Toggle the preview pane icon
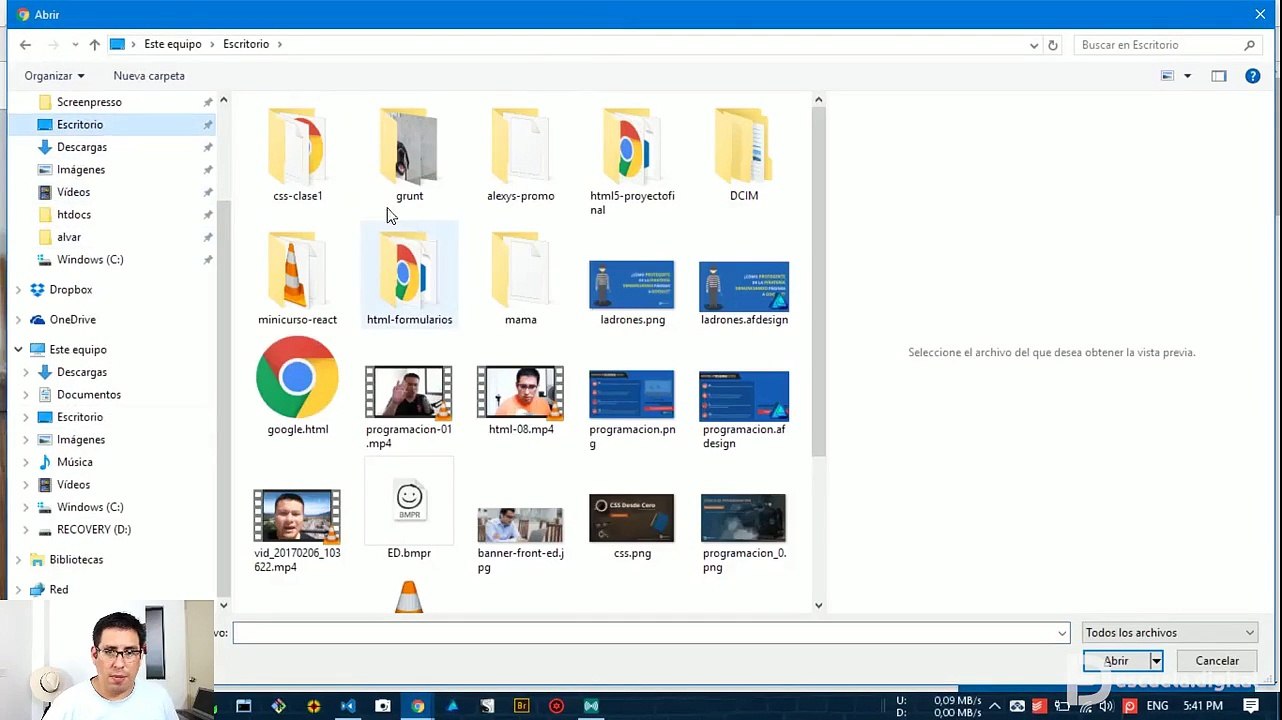Image resolution: width=1282 pixels, height=720 pixels. tap(1218, 76)
